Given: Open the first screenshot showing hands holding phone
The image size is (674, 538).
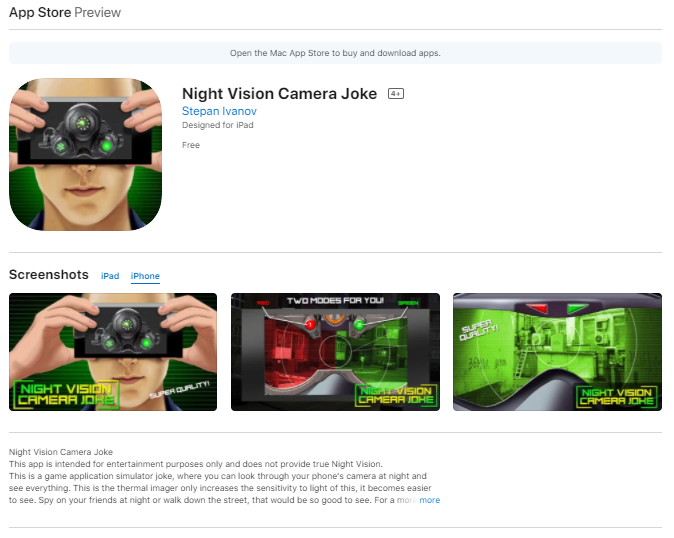Looking at the screenshot, I should pyautogui.click(x=113, y=352).
